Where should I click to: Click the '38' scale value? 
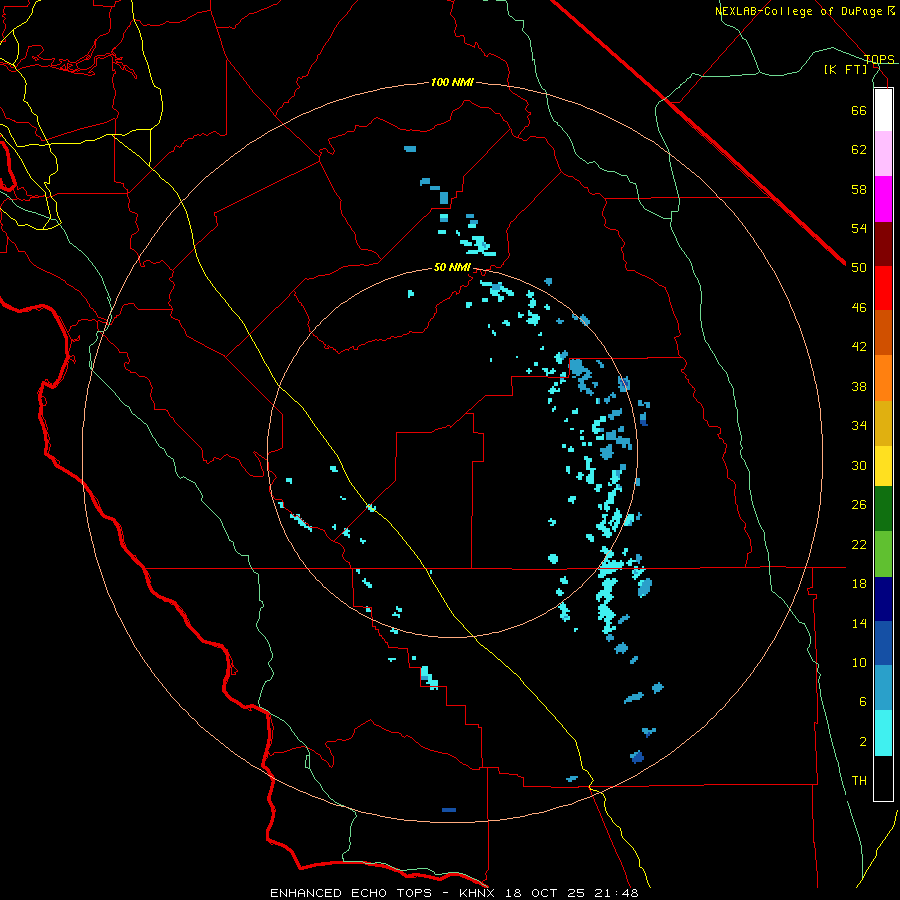859,386
